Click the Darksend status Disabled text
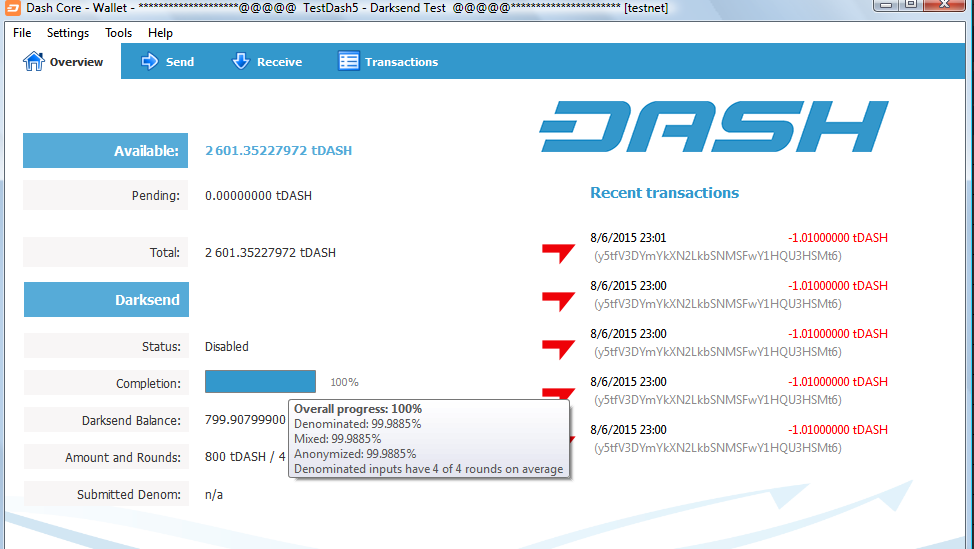Image resolution: width=974 pixels, height=549 pixels. click(x=227, y=347)
